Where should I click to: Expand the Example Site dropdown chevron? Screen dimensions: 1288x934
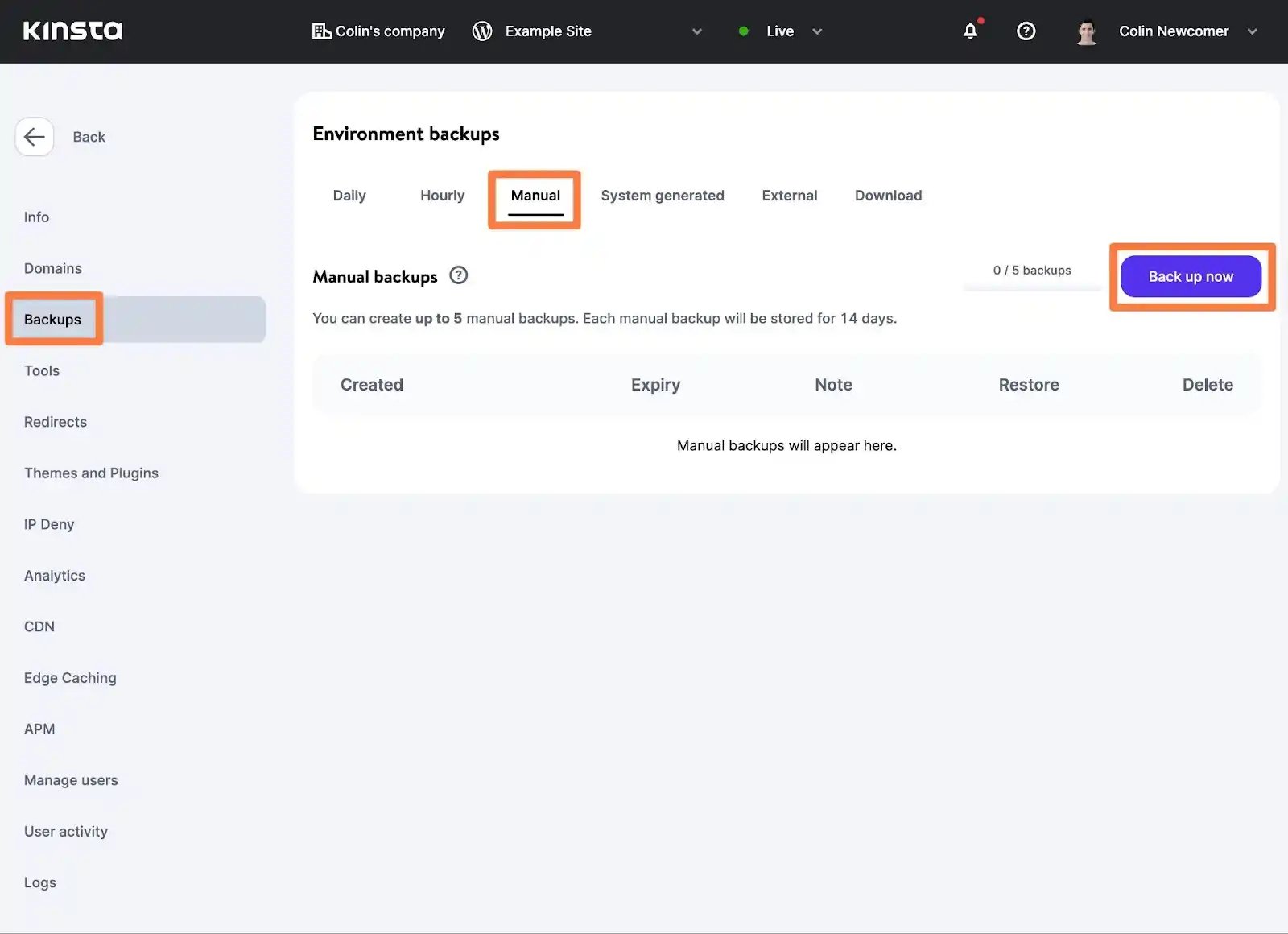697,31
